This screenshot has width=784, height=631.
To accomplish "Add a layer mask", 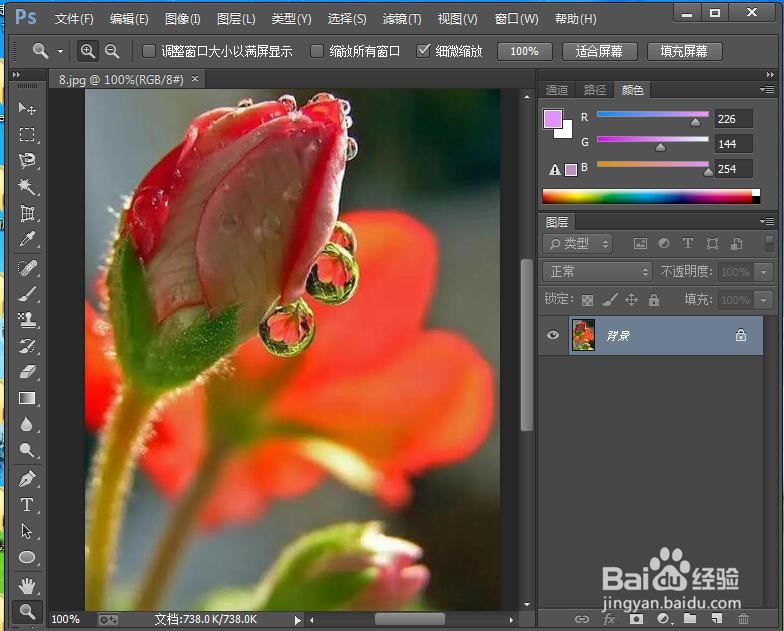I will [x=636, y=619].
